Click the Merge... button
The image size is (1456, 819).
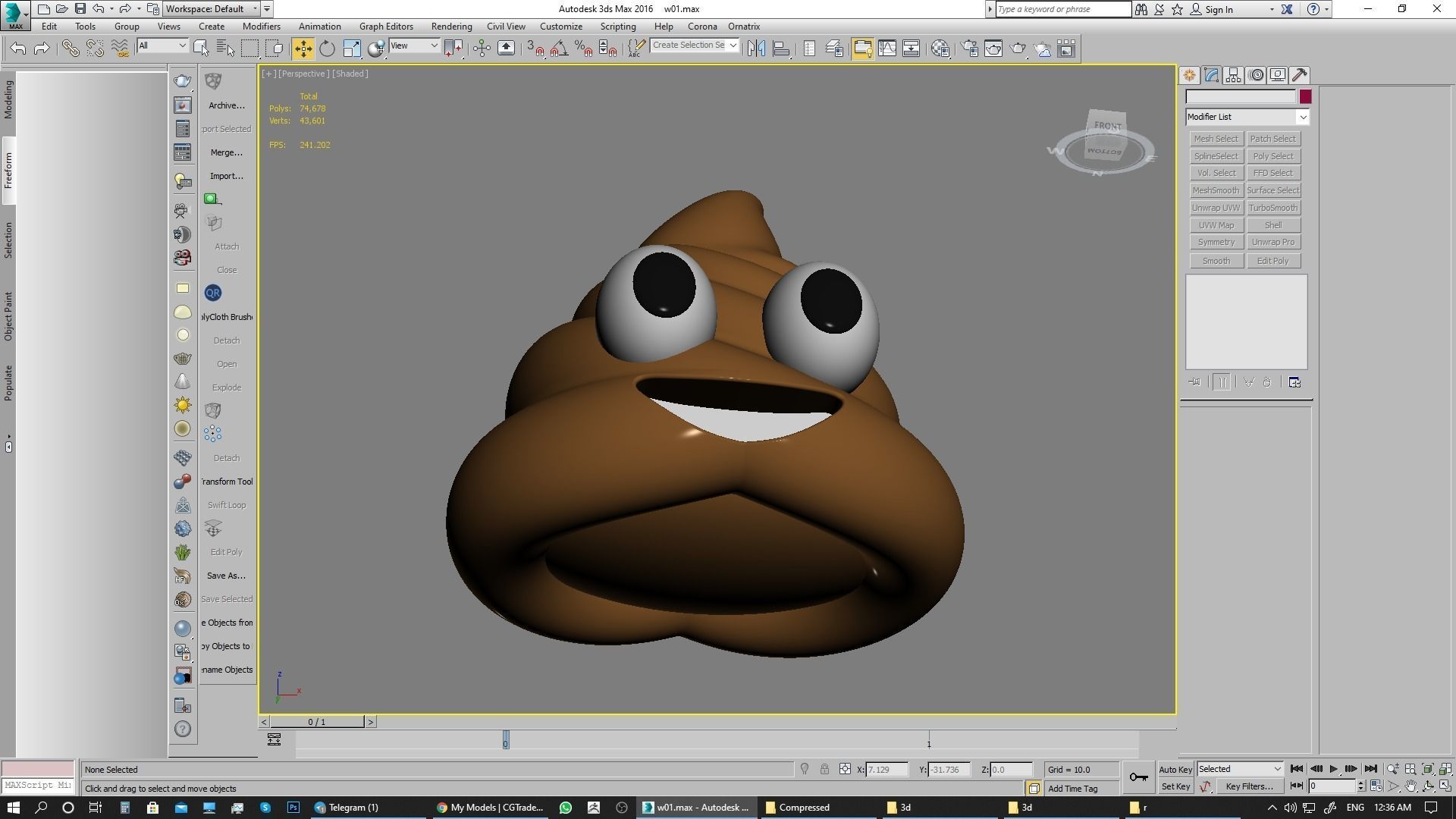pos(227,152)
